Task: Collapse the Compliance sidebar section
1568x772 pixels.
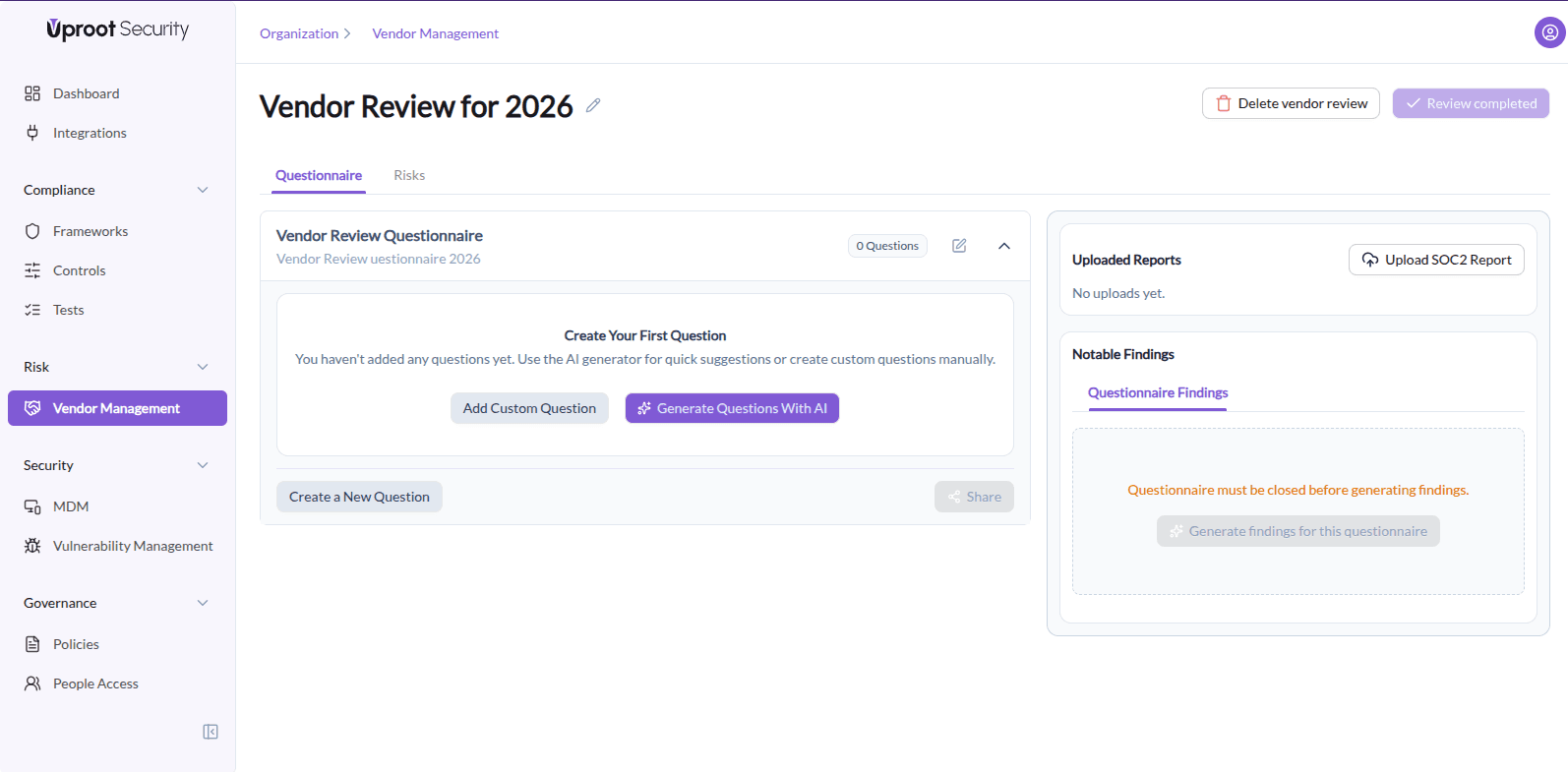Action: pos(203,190)
